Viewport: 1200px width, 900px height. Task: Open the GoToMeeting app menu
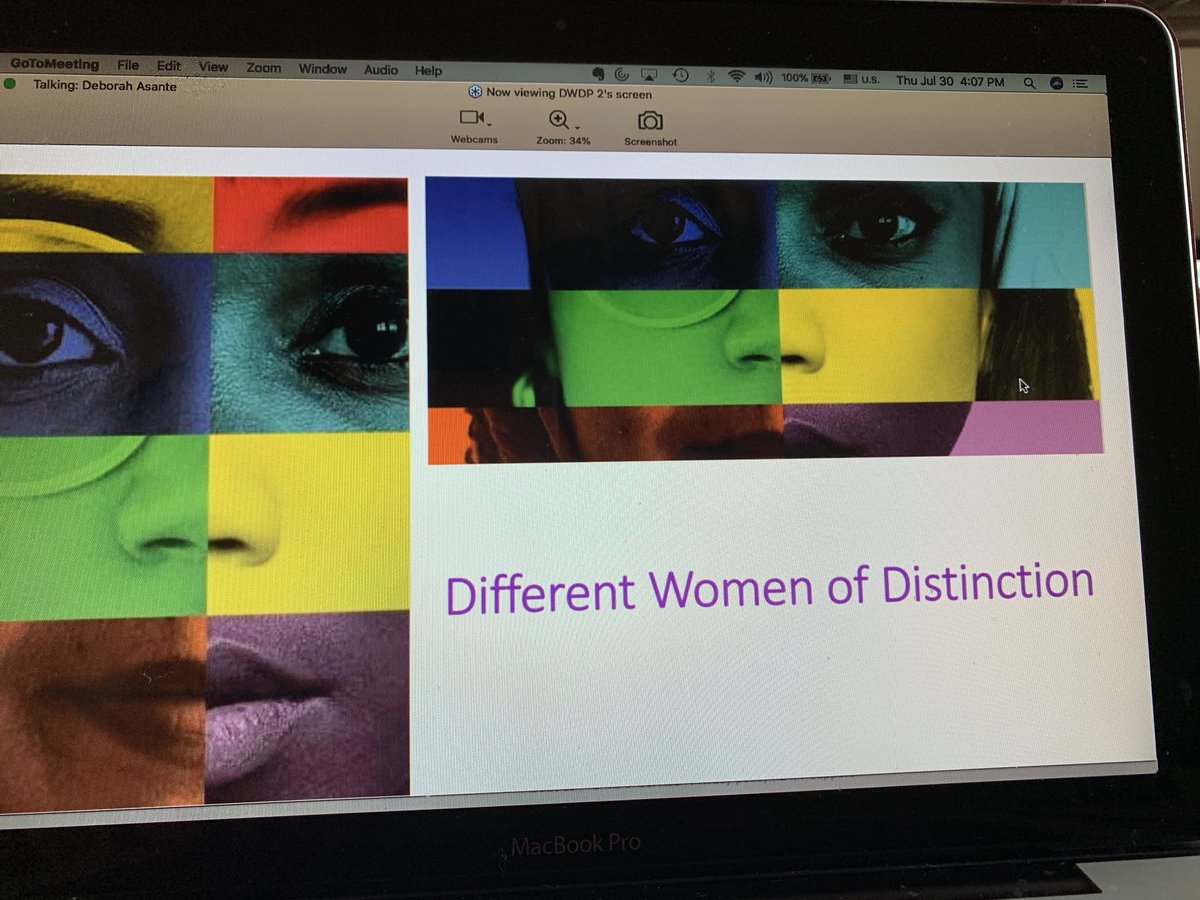coord(55,65)
